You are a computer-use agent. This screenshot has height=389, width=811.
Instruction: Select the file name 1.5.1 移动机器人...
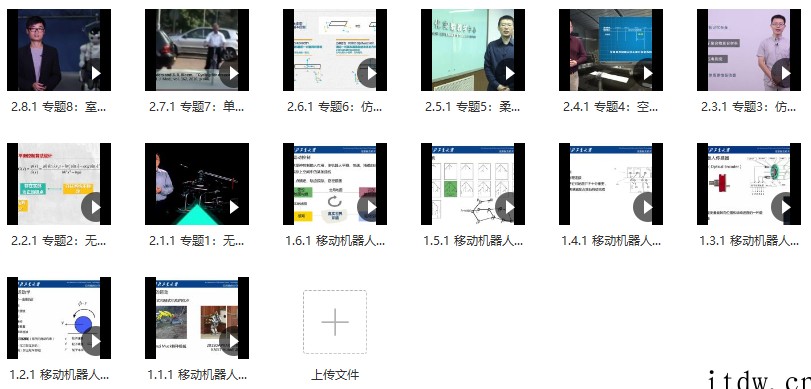pos(473,241)
